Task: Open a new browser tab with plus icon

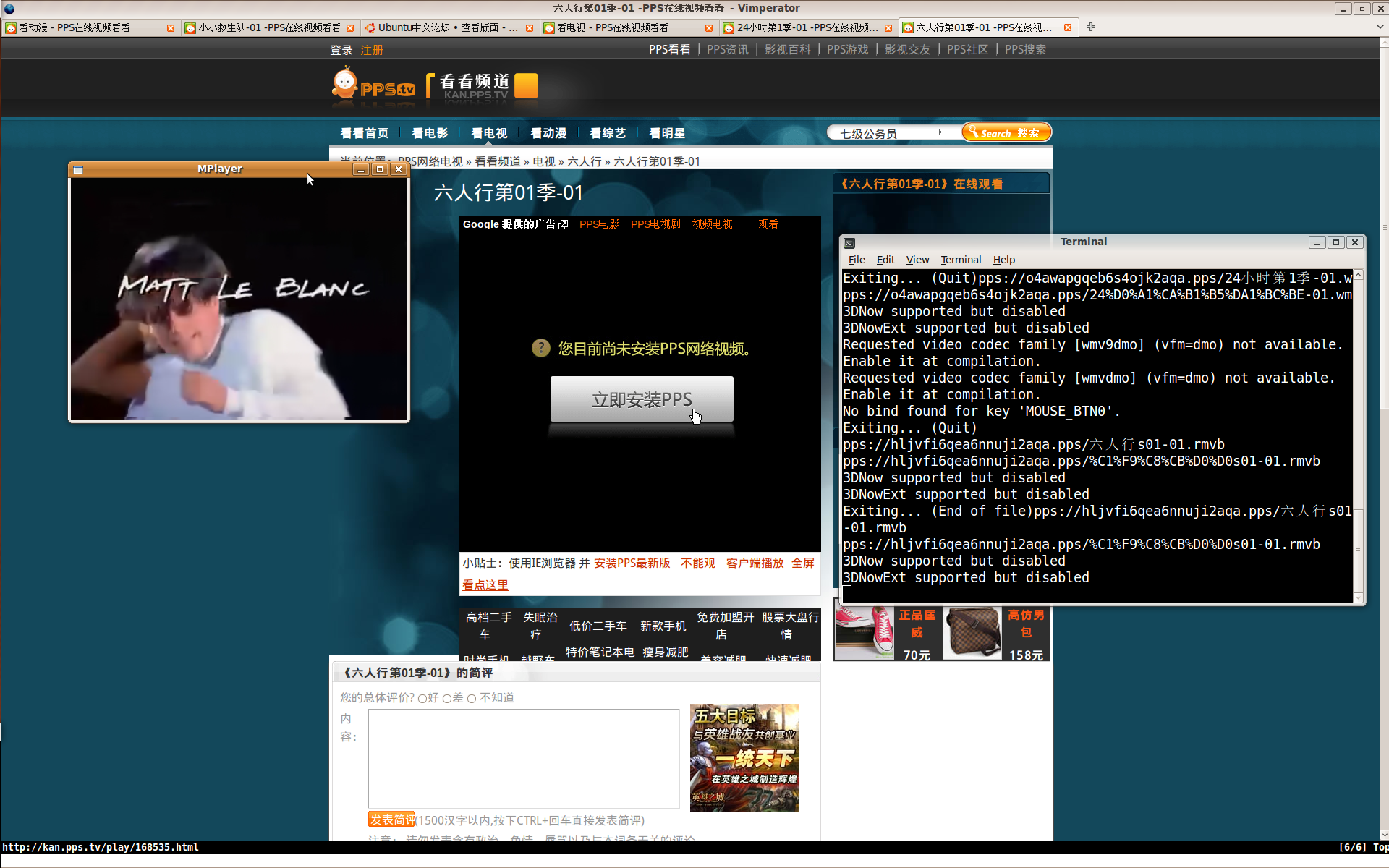Action: tap(1091, 27)
